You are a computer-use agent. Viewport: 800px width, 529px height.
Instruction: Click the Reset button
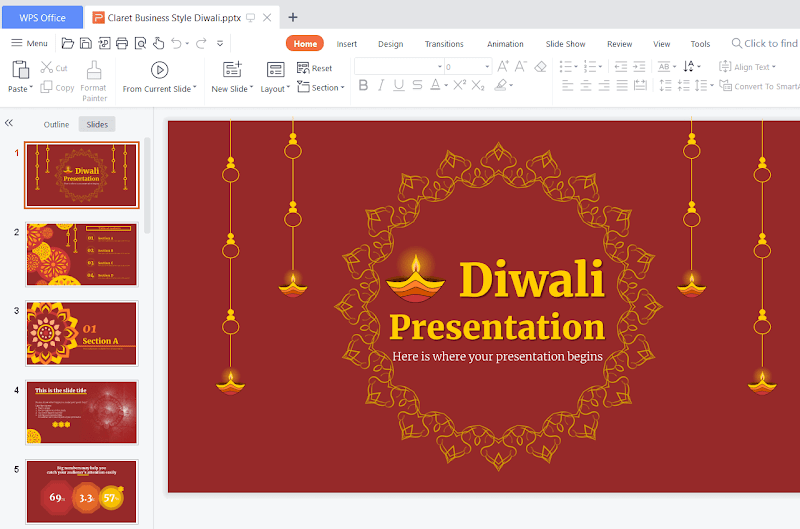click(314, 68)
